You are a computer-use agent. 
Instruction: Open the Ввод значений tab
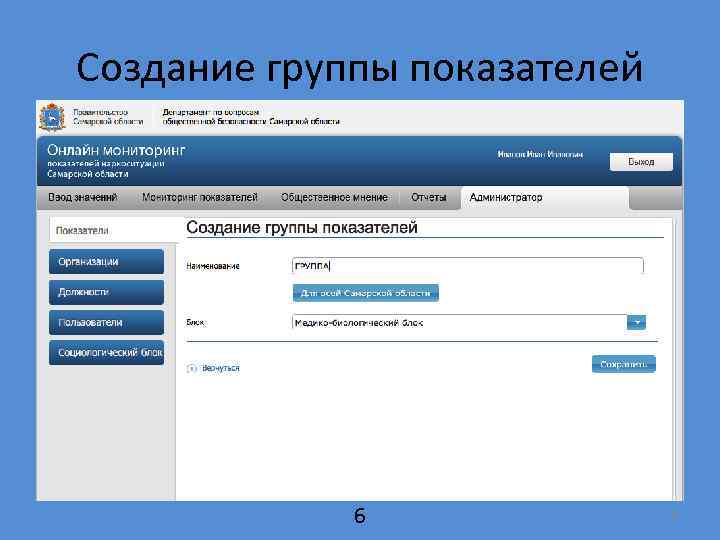(83, 197)
